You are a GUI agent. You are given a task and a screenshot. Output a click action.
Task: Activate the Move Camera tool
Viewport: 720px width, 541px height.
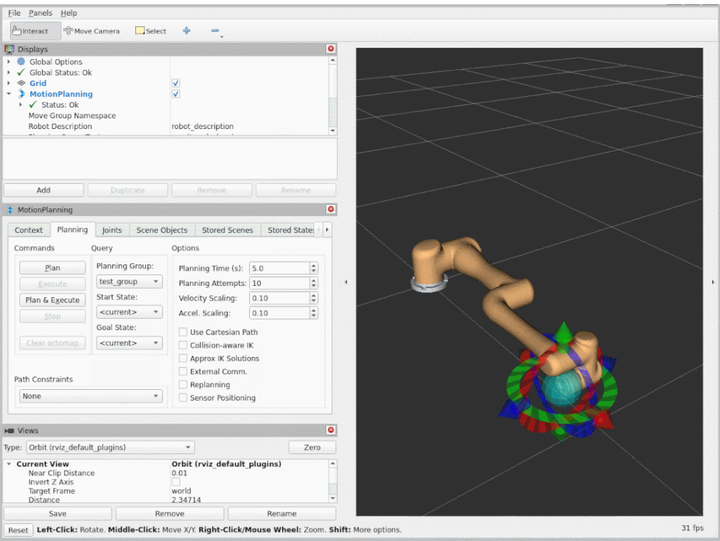pos(91,31)
